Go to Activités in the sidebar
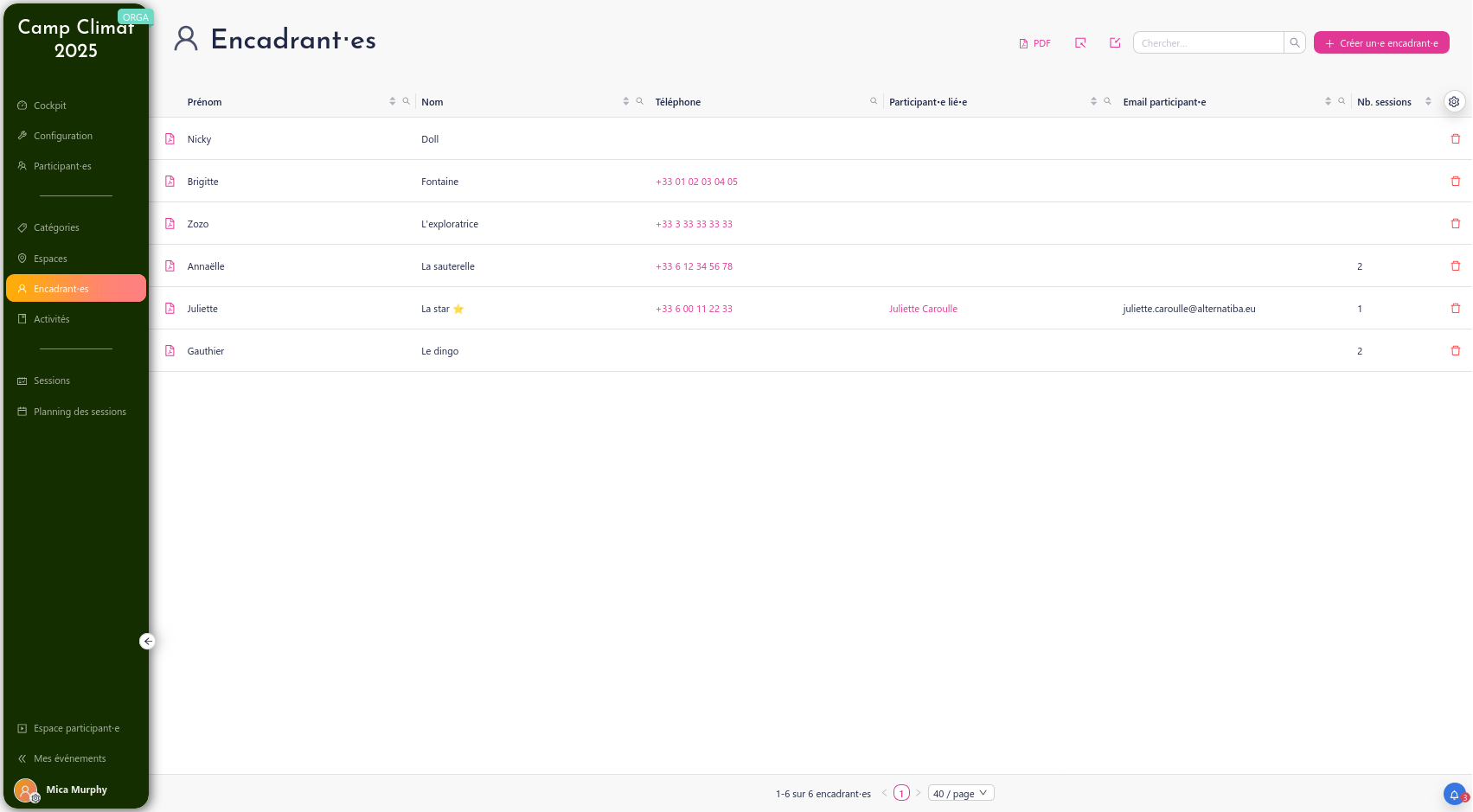1473x812 pixels. point(52,319)
